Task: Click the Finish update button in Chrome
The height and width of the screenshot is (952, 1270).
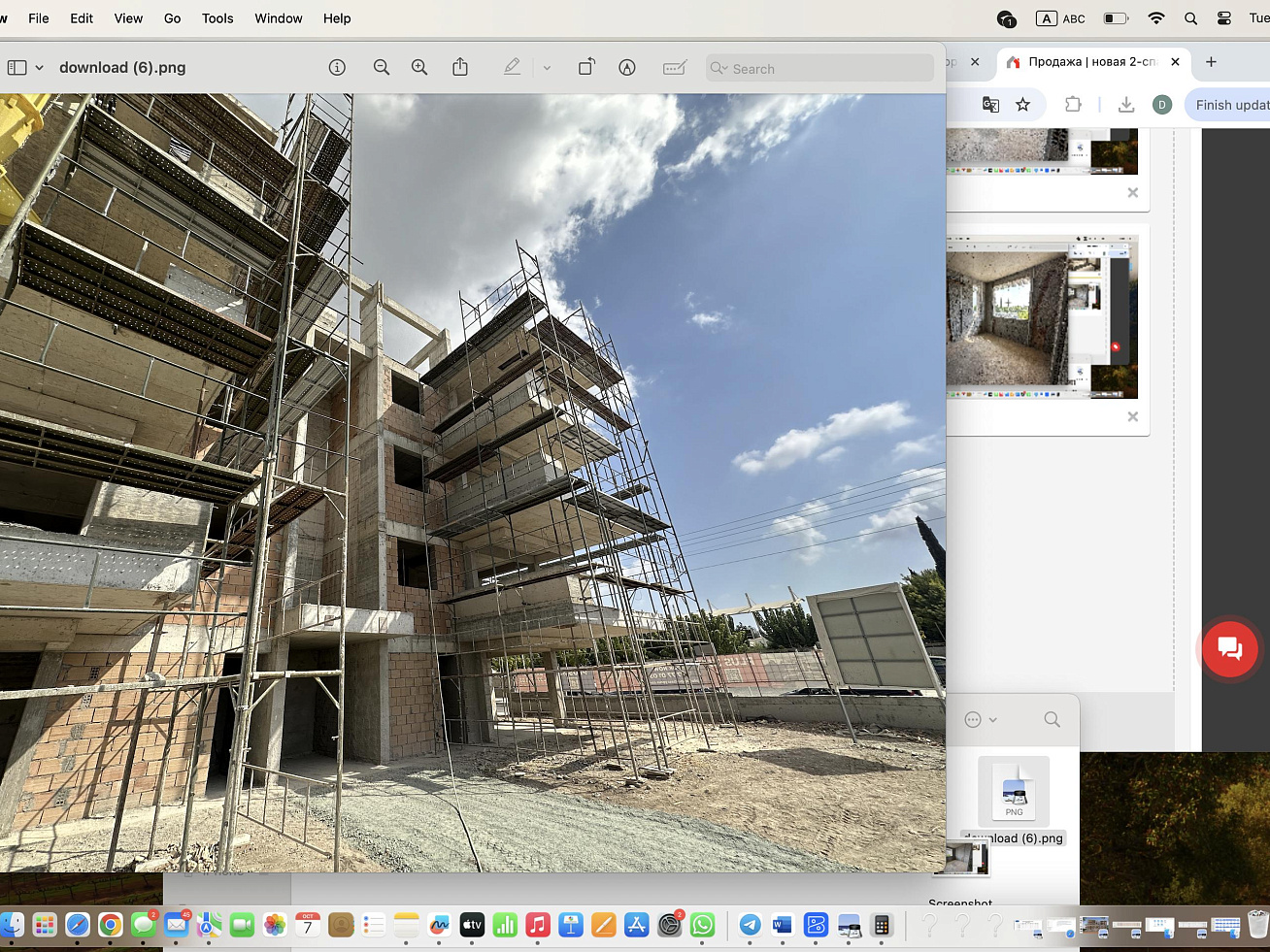Action: click(1231, 105)
